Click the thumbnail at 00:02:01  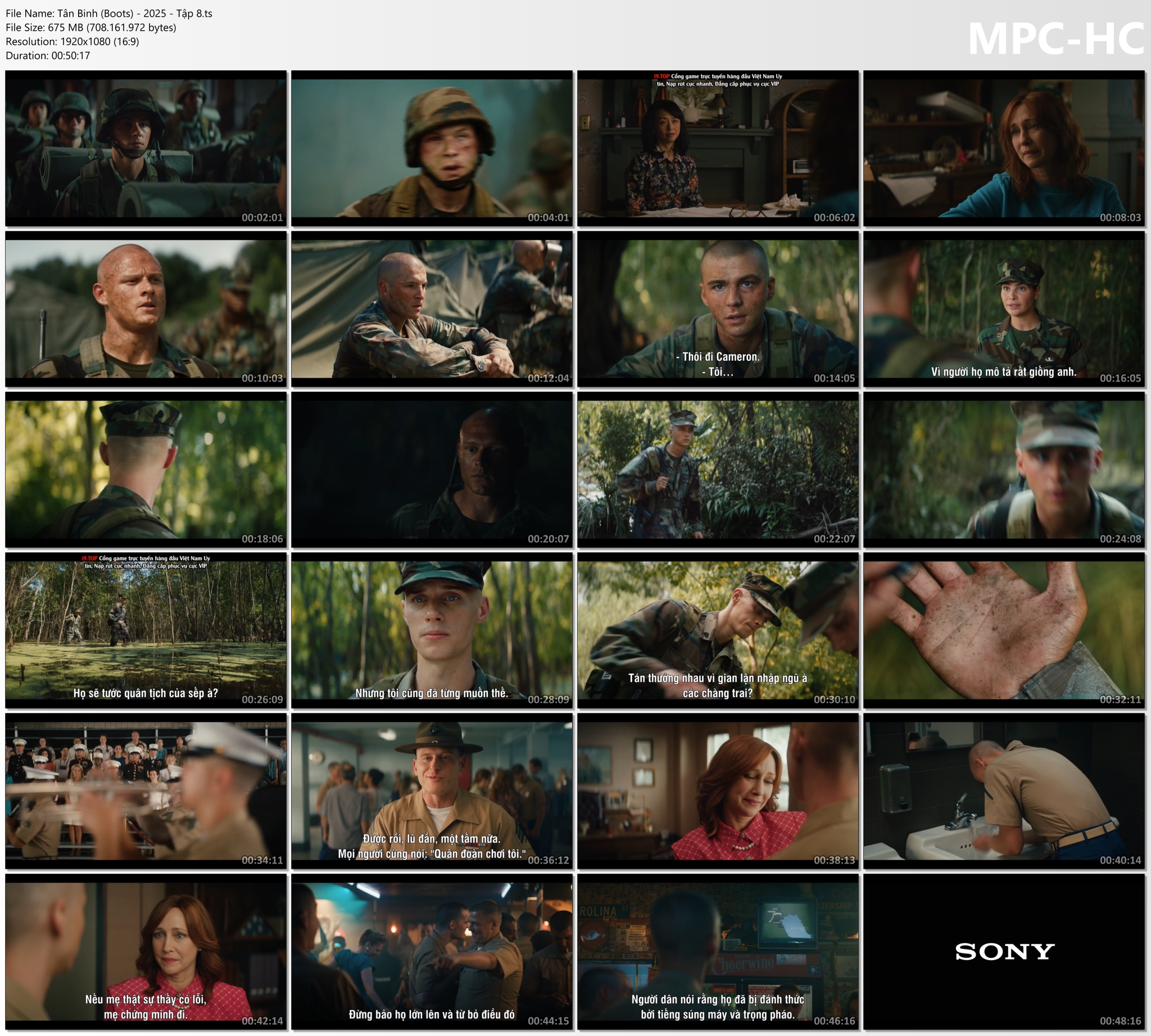click(146, 148)
